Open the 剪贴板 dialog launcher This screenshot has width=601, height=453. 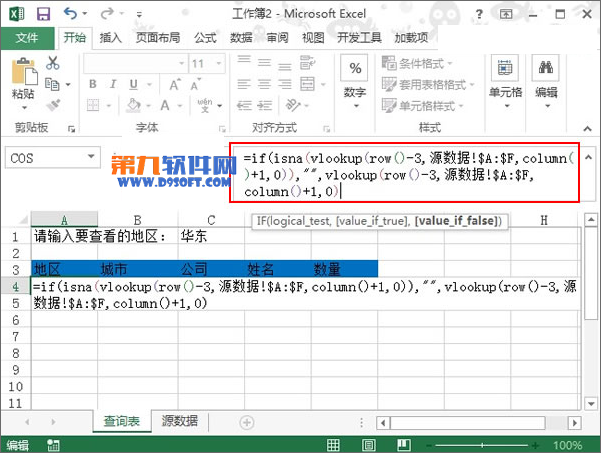click(x=71, y=129)
